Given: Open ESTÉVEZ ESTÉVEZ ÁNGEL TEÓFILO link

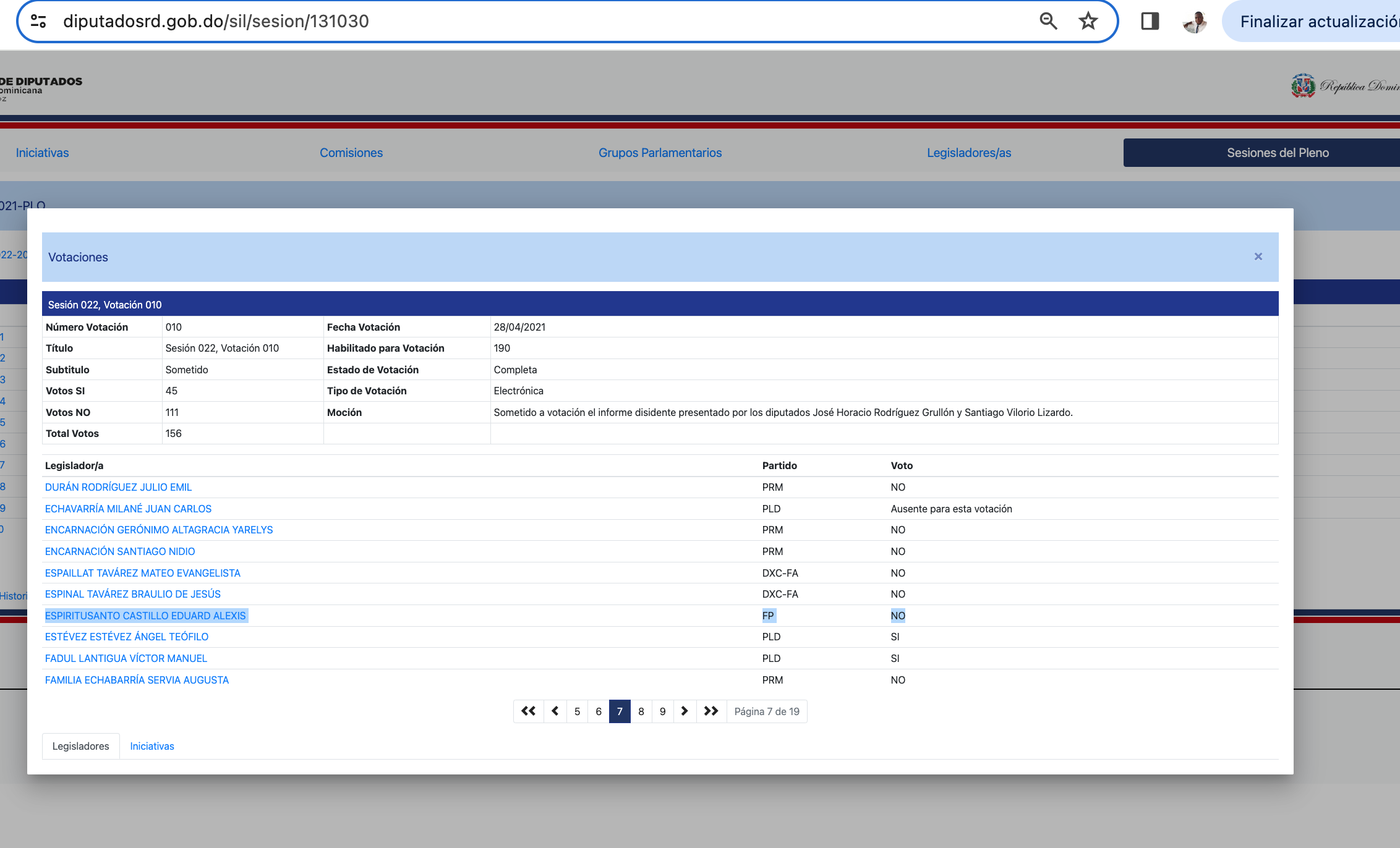Looking at the screenshot, I should (x=127, y=637).
